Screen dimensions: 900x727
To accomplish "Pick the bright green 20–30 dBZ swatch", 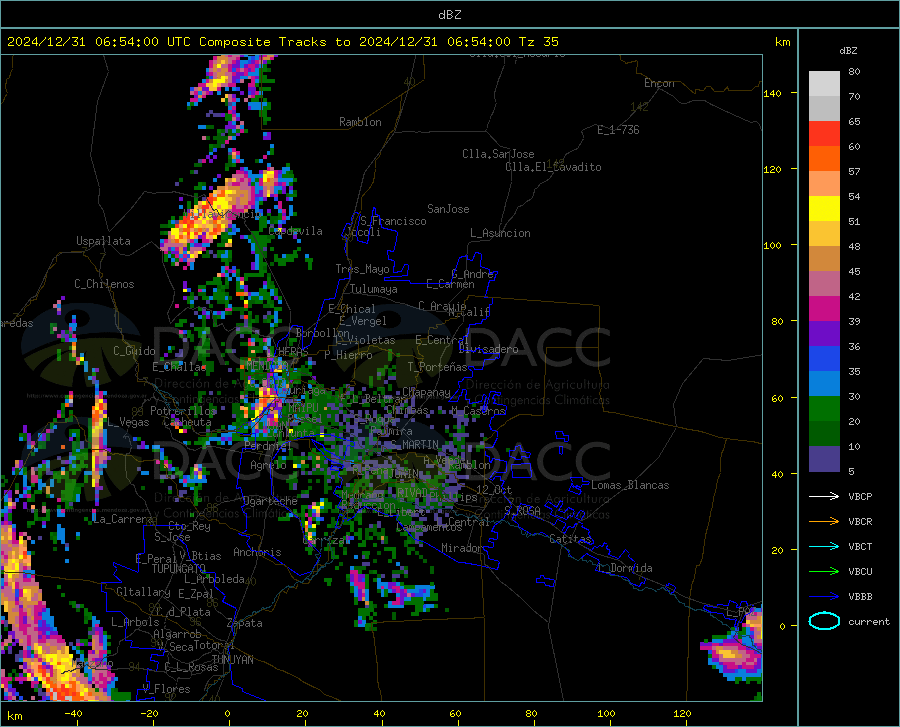I will (x=824, y=409).
